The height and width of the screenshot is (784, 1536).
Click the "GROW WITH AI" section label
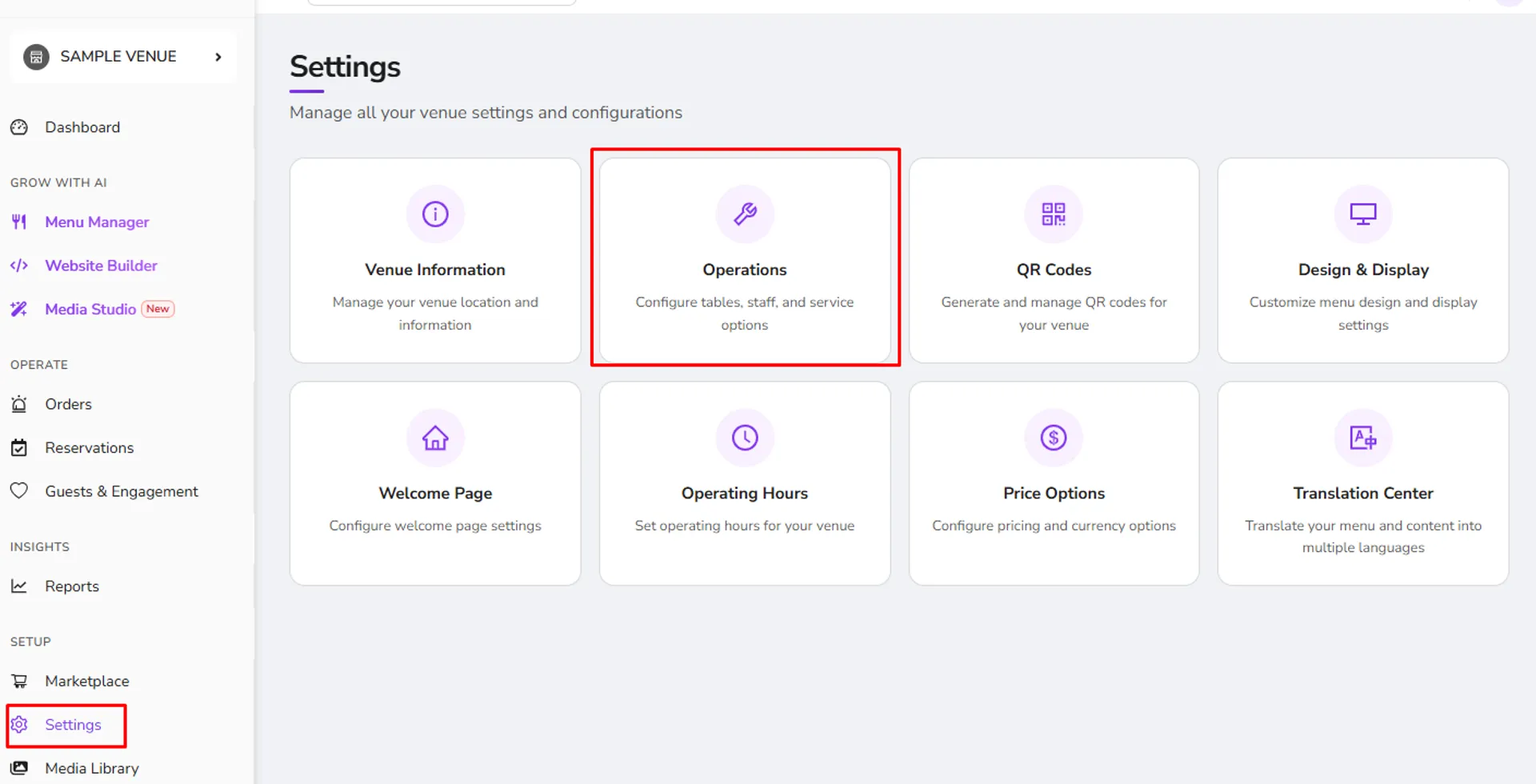(x=58, y=182)
